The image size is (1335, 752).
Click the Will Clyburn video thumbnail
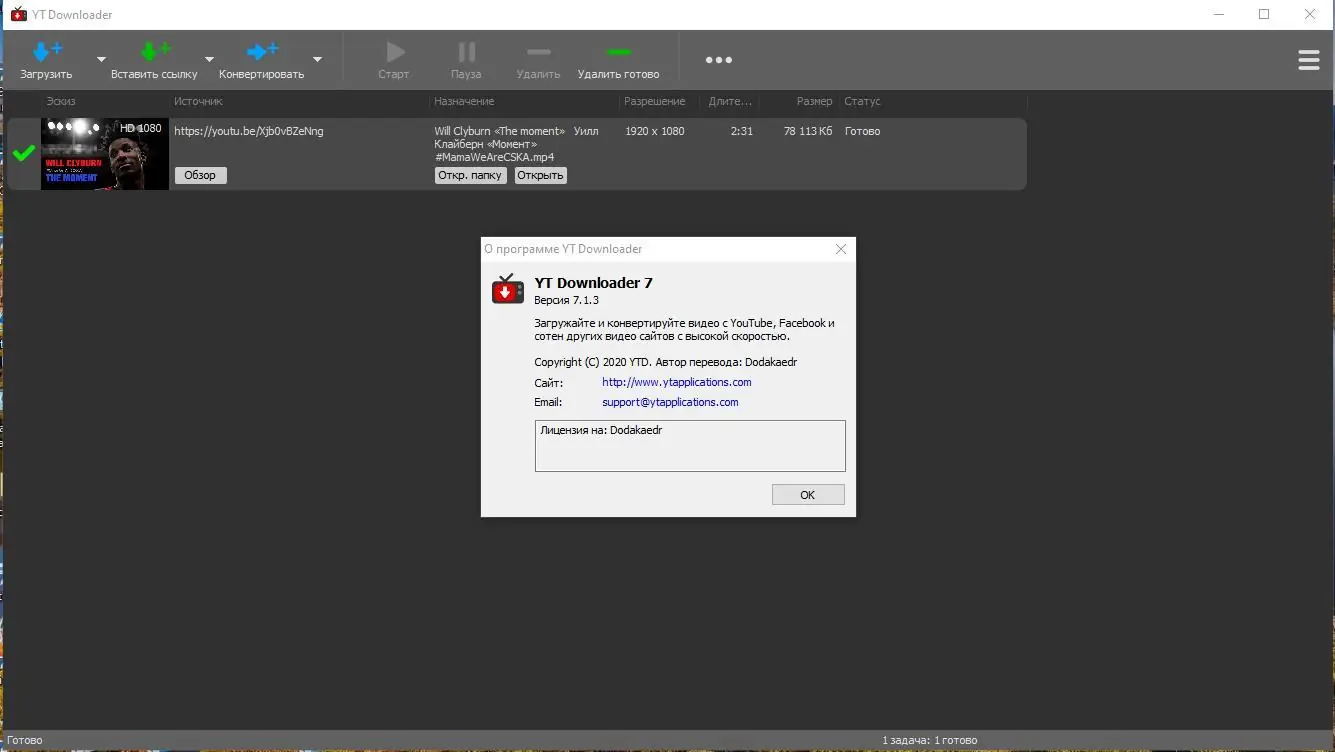pyautogui.click(x=104, y=154)
